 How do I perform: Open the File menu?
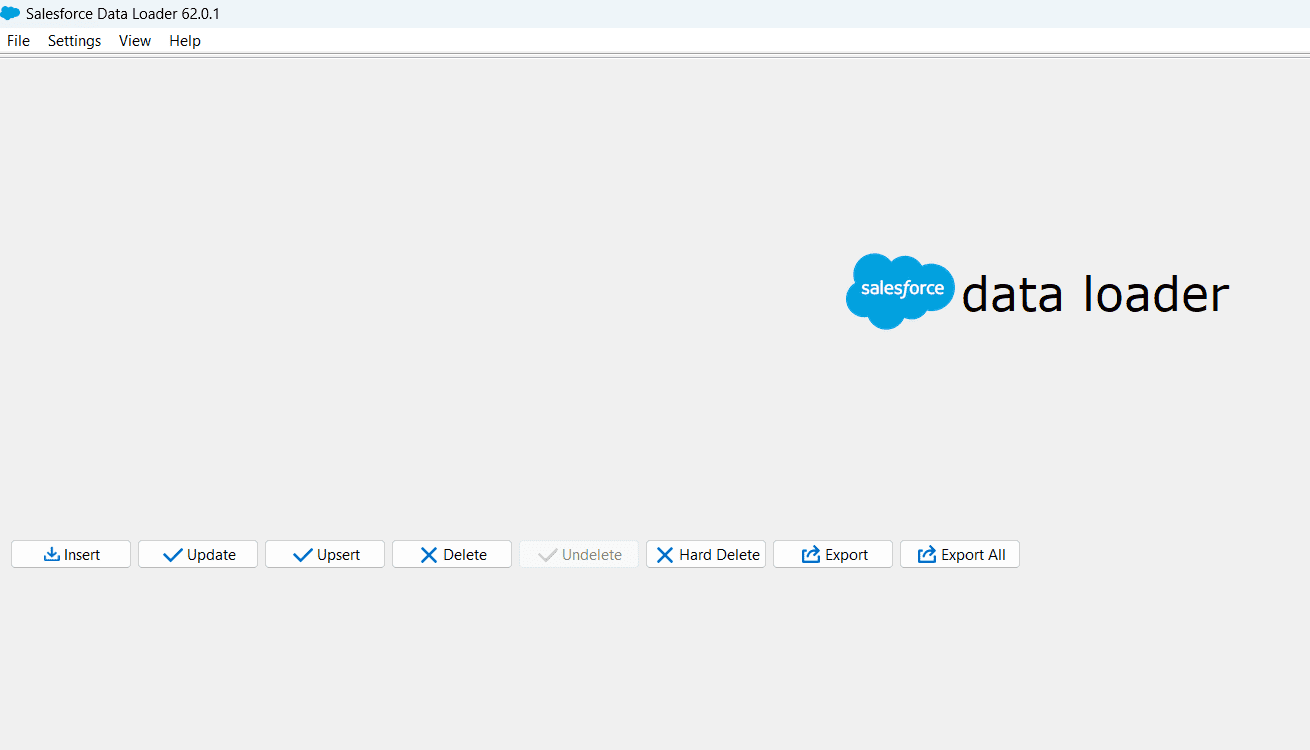(x=18, y=40)
